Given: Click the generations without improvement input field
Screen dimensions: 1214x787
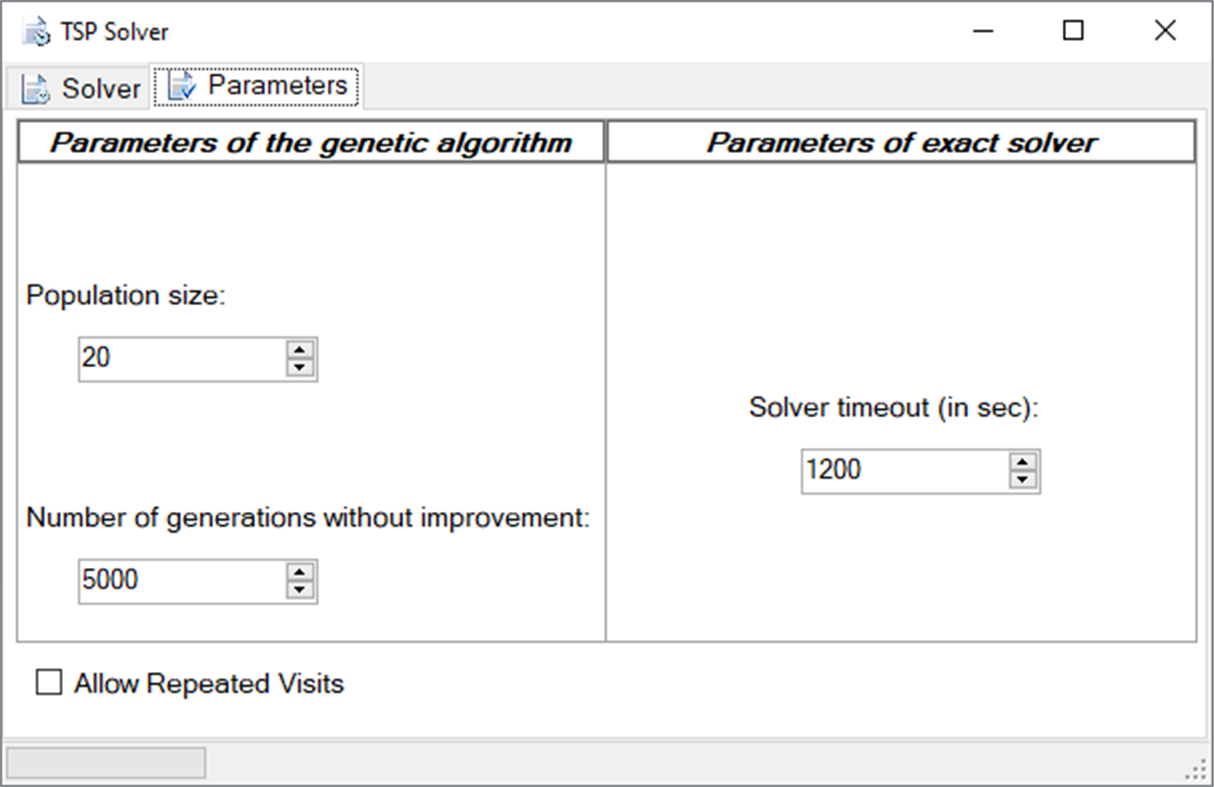Looking at the screenshot, I should (170, 581).
